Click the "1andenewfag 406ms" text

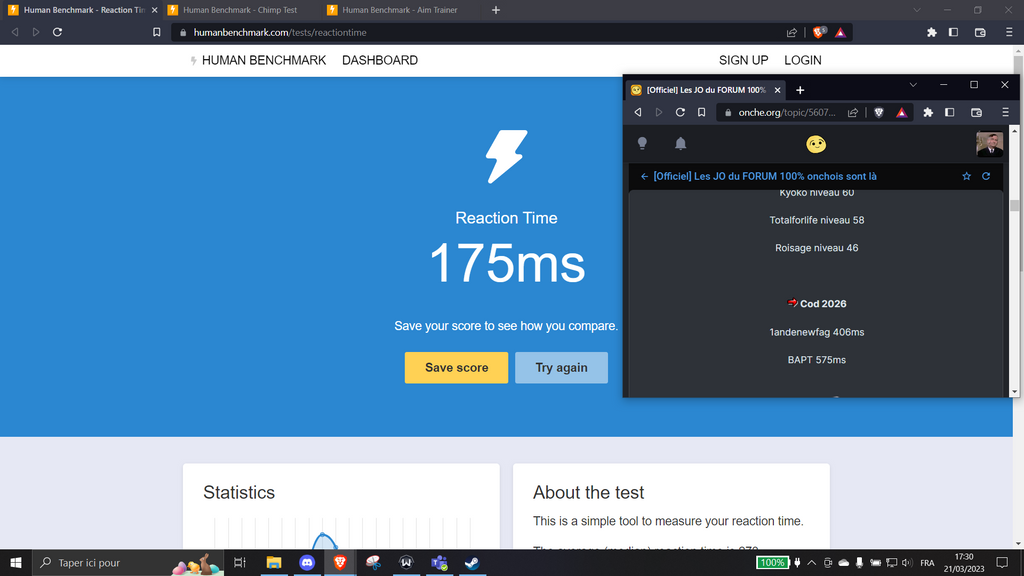[x=816, y=332]
